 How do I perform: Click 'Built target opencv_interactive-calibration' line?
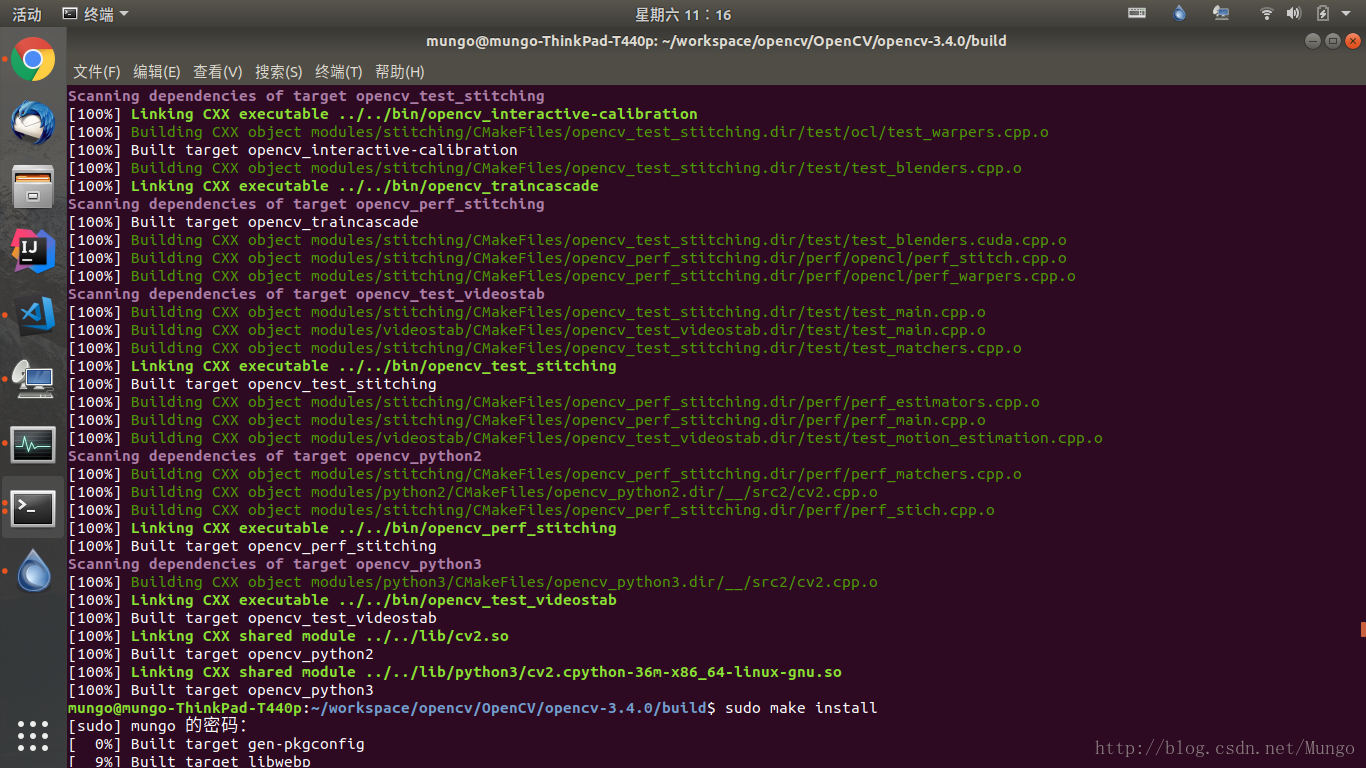click(x=293, y=150)
